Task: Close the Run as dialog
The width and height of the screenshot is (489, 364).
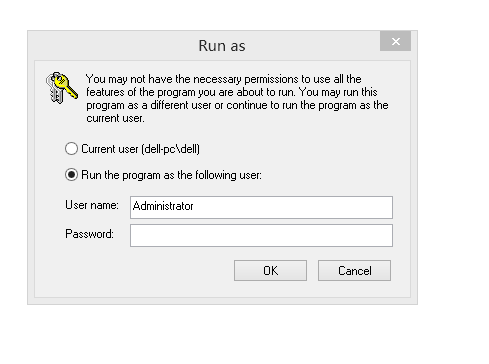Action: pyautogui.click(x=395, y=41)
